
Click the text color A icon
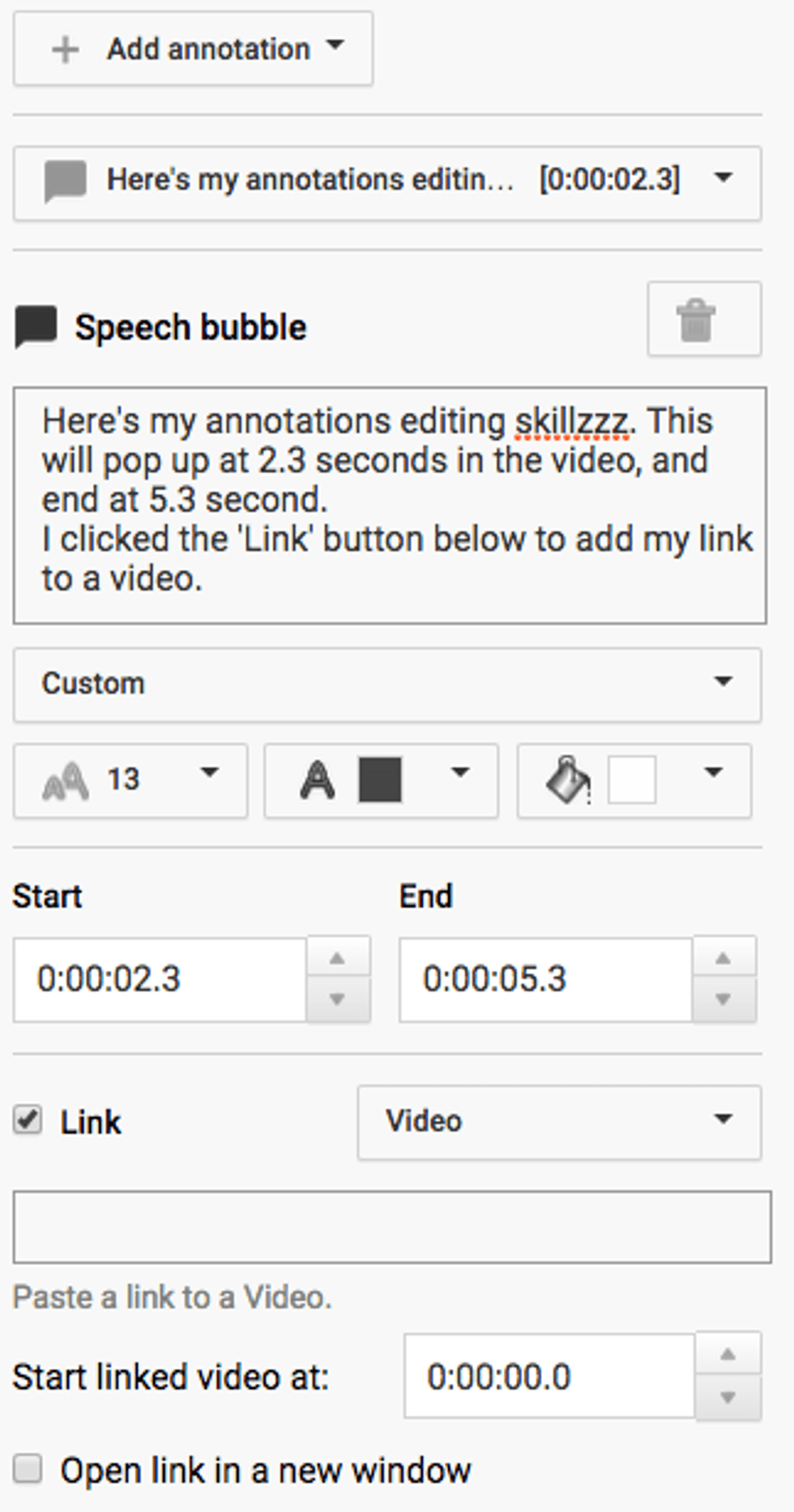coord(318,779)
